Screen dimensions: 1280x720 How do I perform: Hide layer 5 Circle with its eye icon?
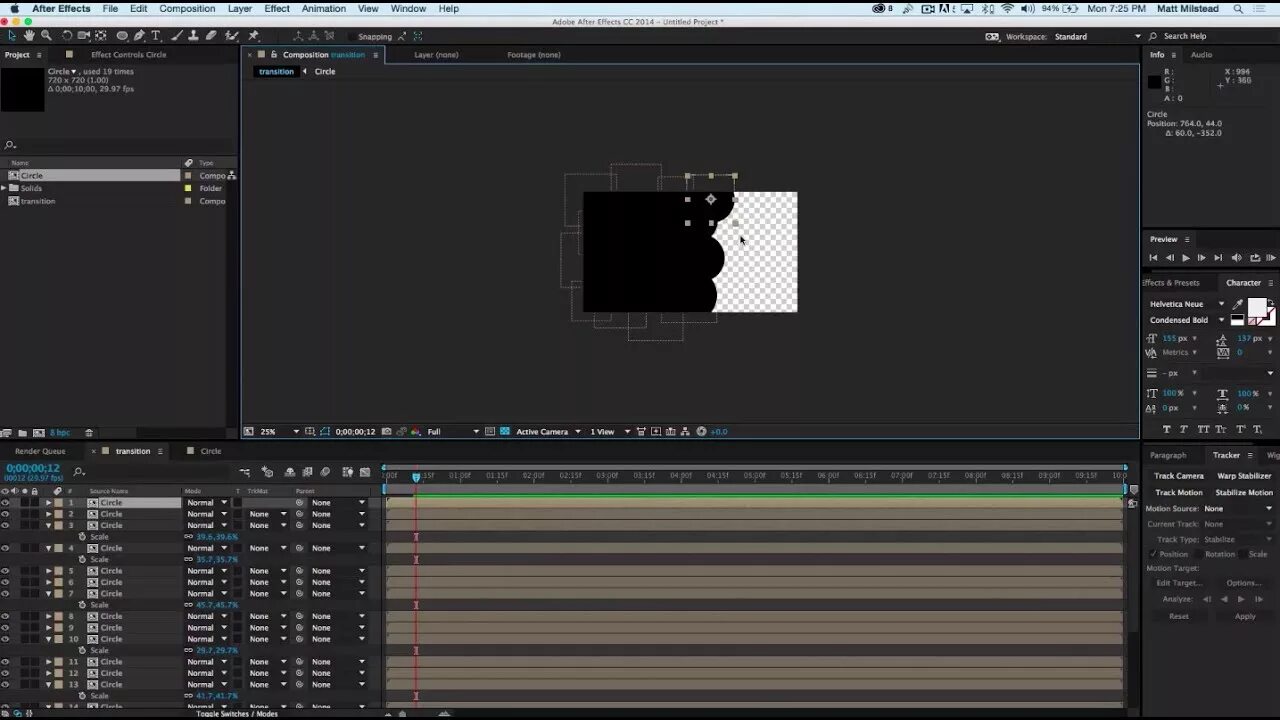5,571
